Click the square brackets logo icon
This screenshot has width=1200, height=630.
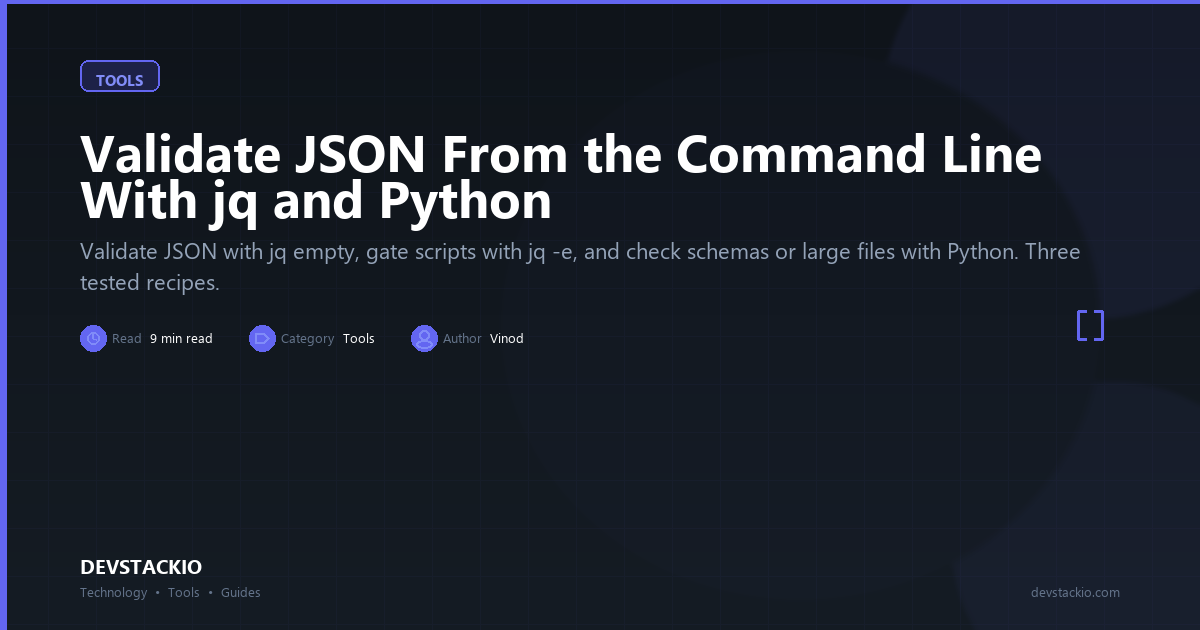point(1090,326)
